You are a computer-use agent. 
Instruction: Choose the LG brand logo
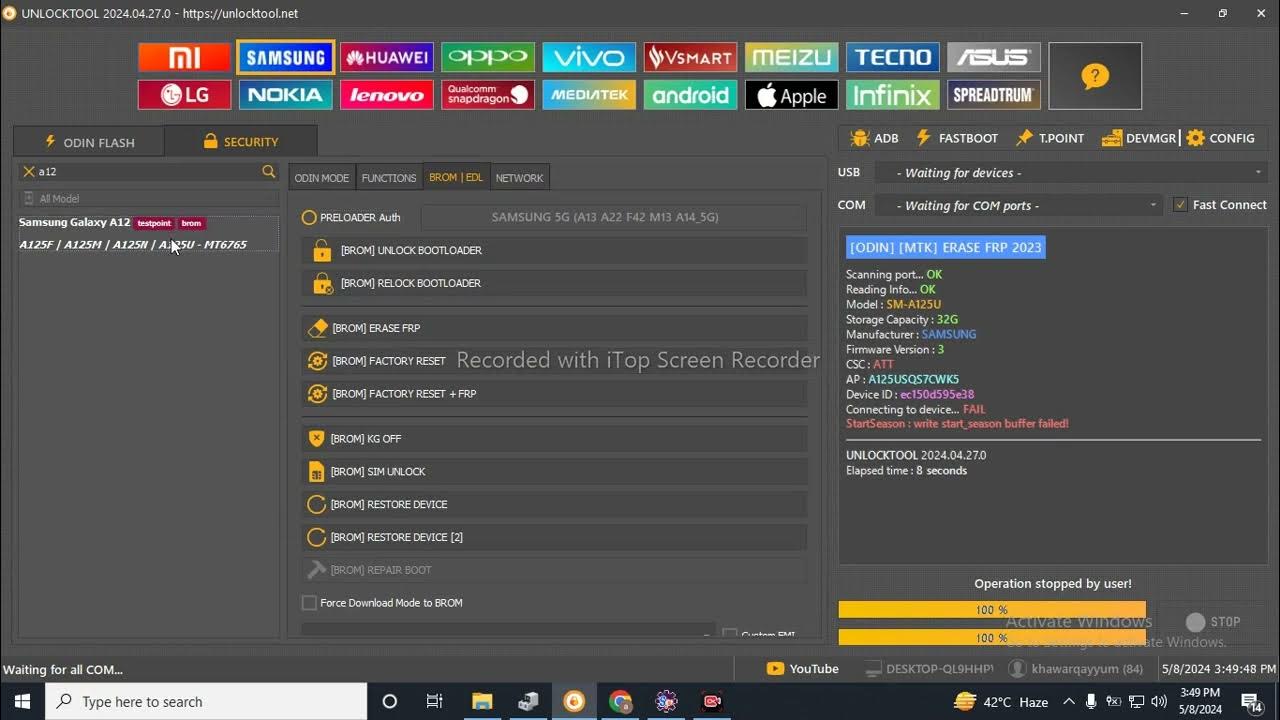coord(184,95)
